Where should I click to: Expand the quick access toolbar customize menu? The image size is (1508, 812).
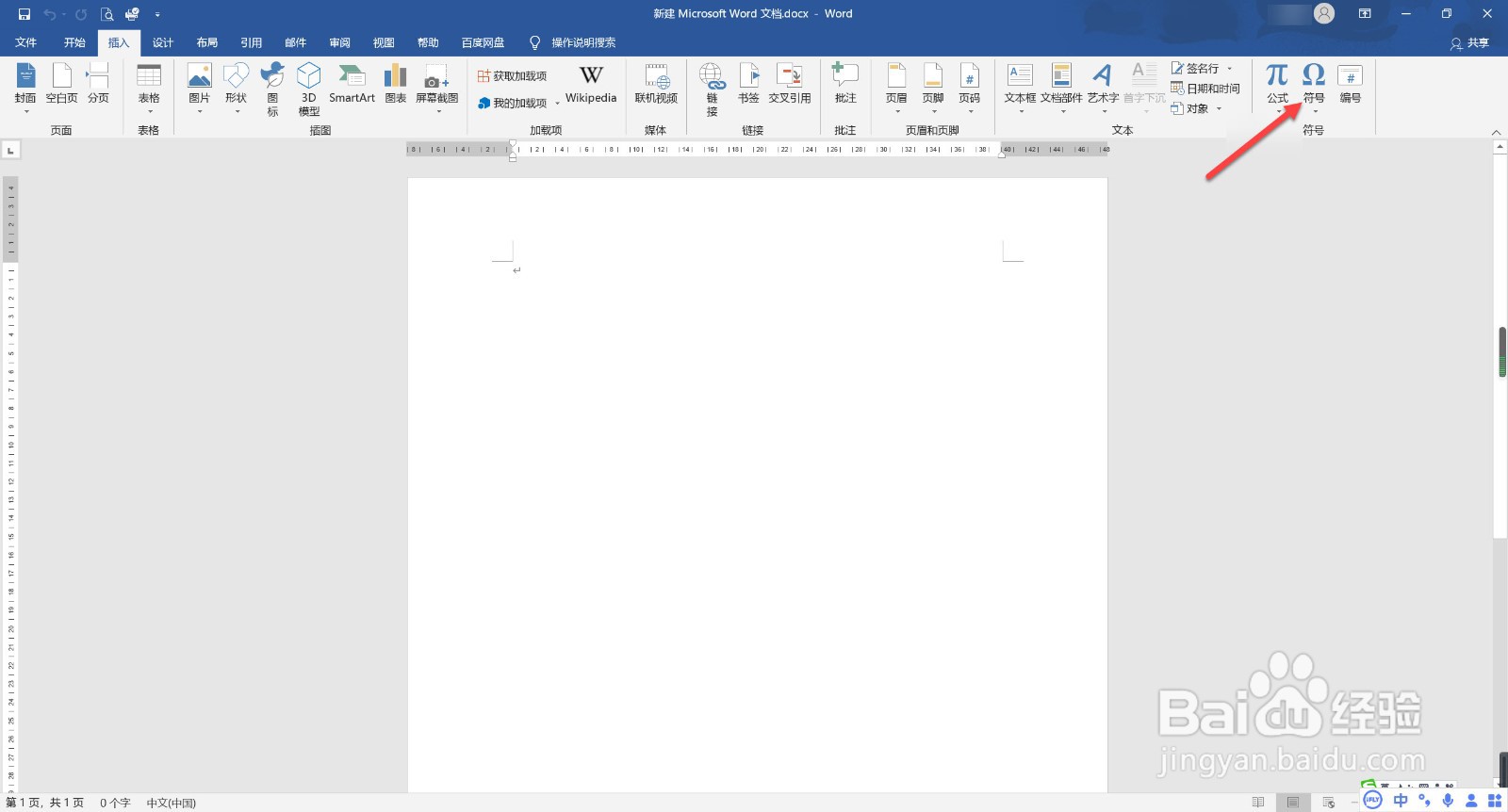point(157,14)
